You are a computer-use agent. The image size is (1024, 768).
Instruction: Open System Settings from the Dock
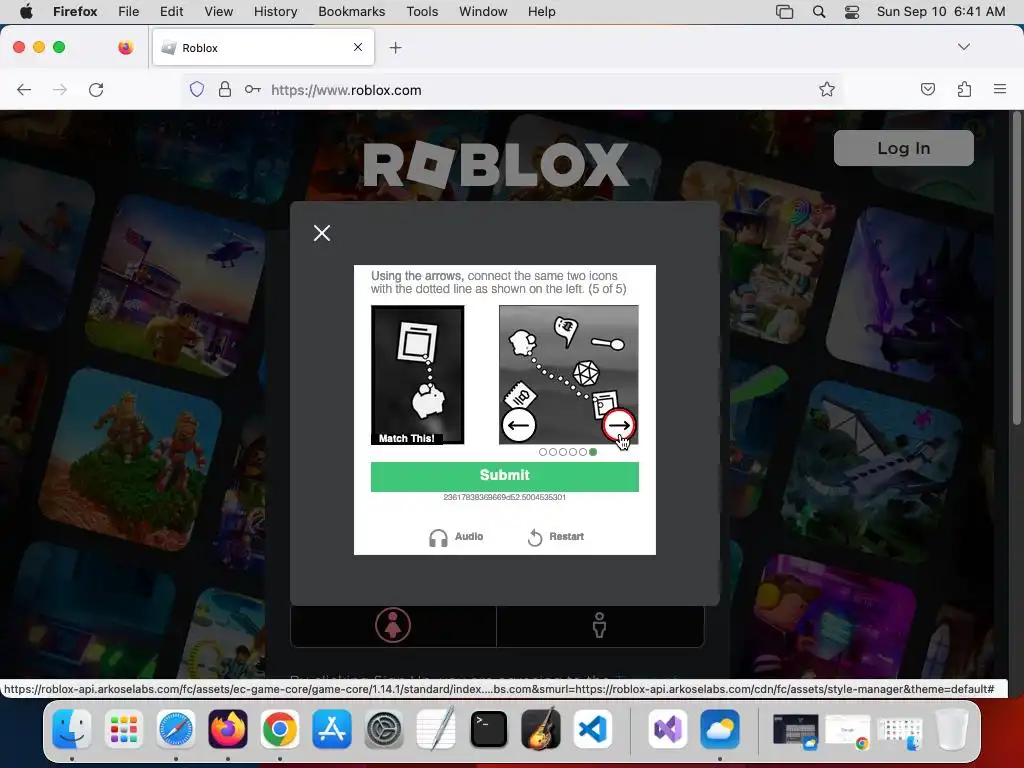[x=384, y=729]
